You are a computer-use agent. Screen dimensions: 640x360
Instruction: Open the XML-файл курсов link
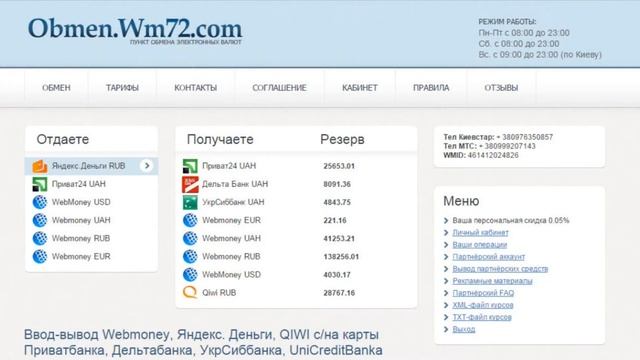point(482,305)
